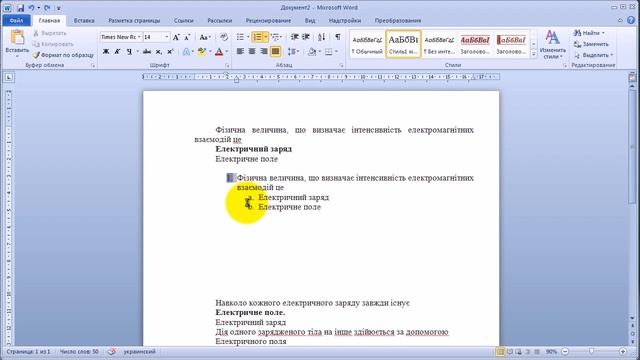Open the font name dropdown (Times New Roman)
The width and height of the screenshot is (640, 360).
pos(139,37)
